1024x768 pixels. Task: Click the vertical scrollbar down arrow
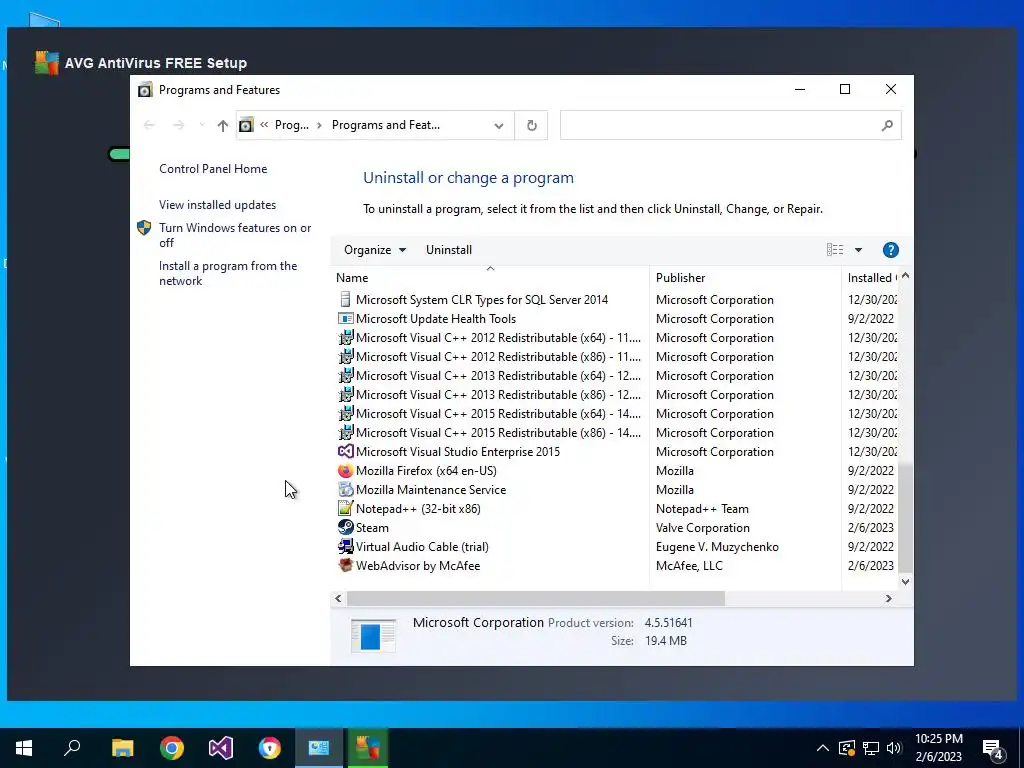tap(905, 582)
